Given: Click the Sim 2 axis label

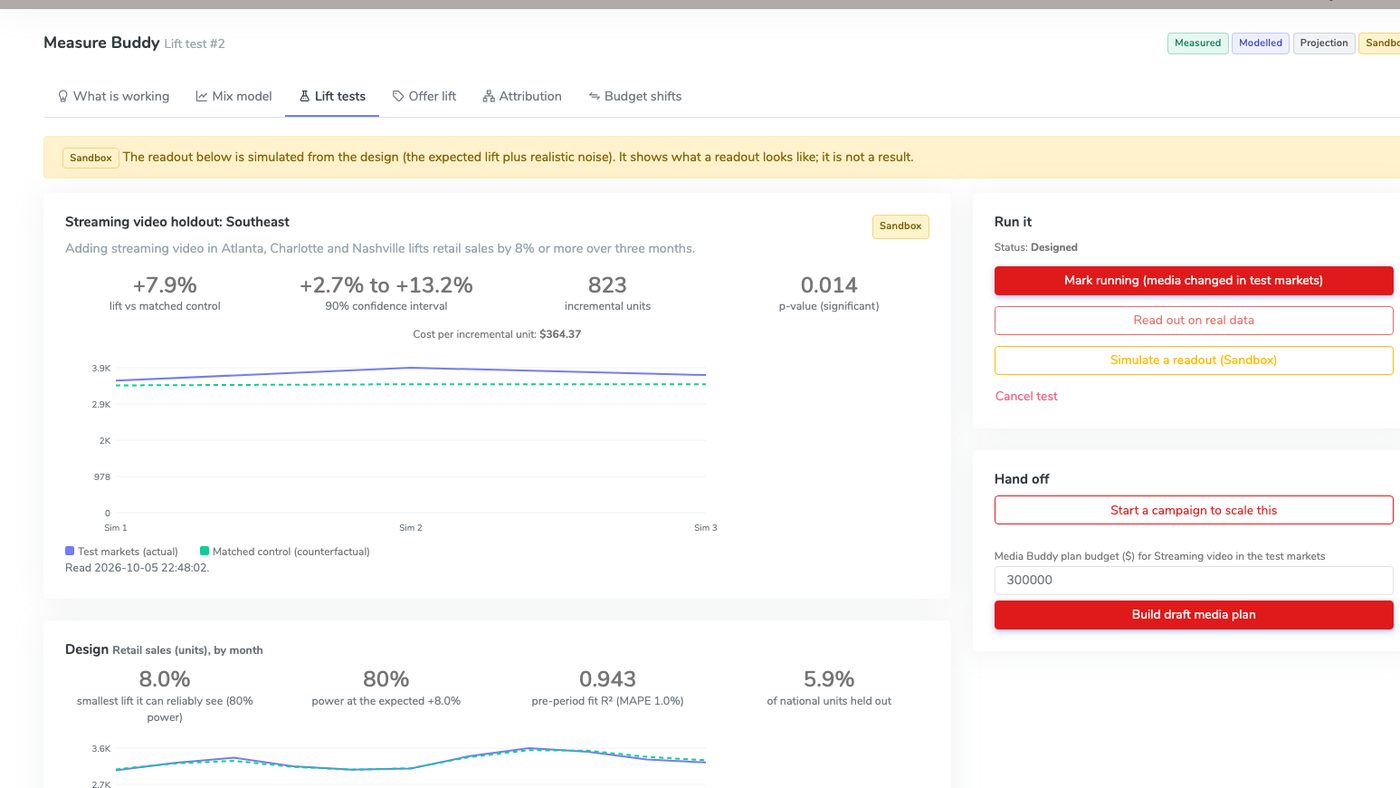Looking at the screenshot, I should click(411, 527).
